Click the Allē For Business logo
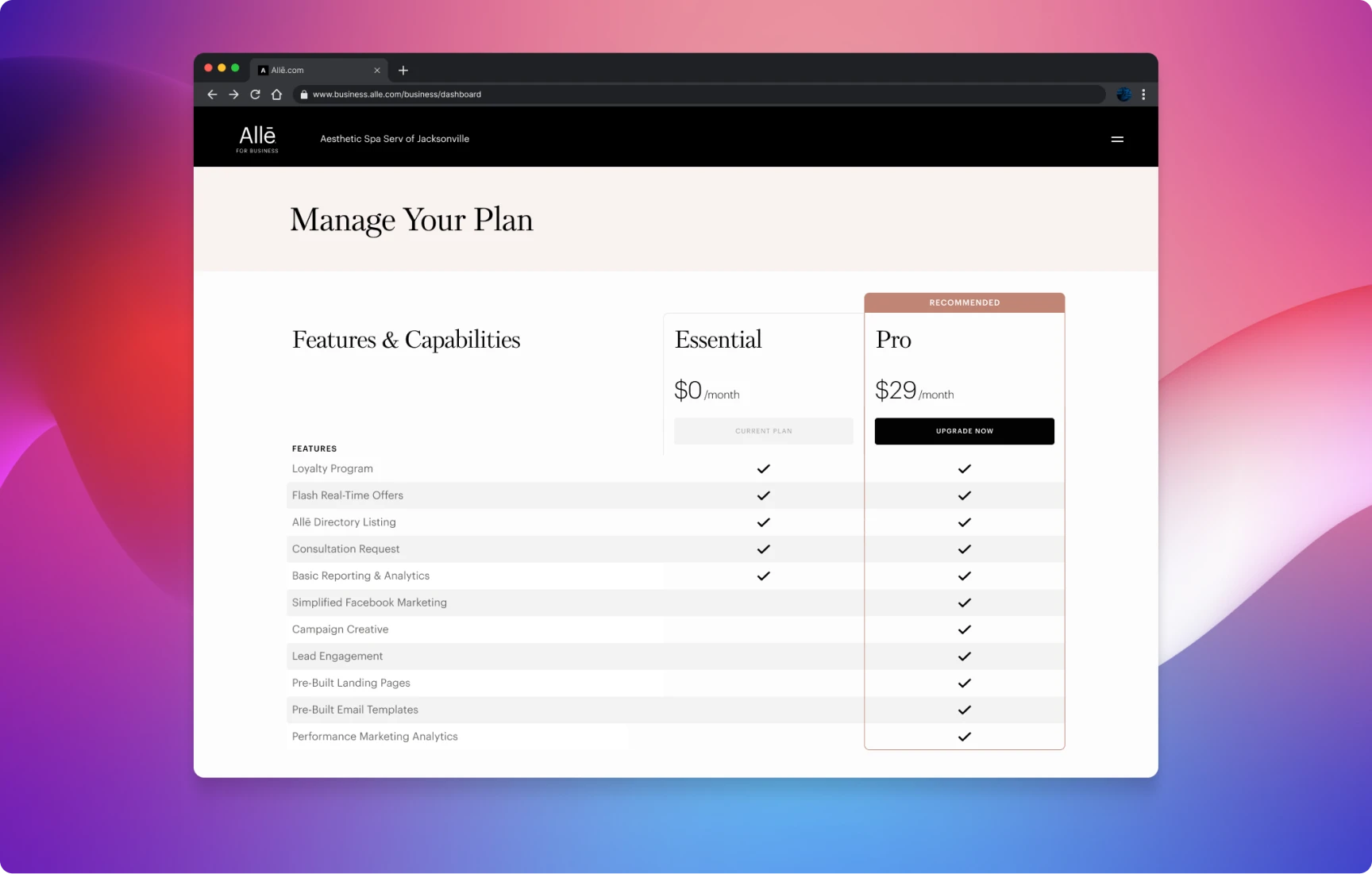 click(x=257, y=139)
